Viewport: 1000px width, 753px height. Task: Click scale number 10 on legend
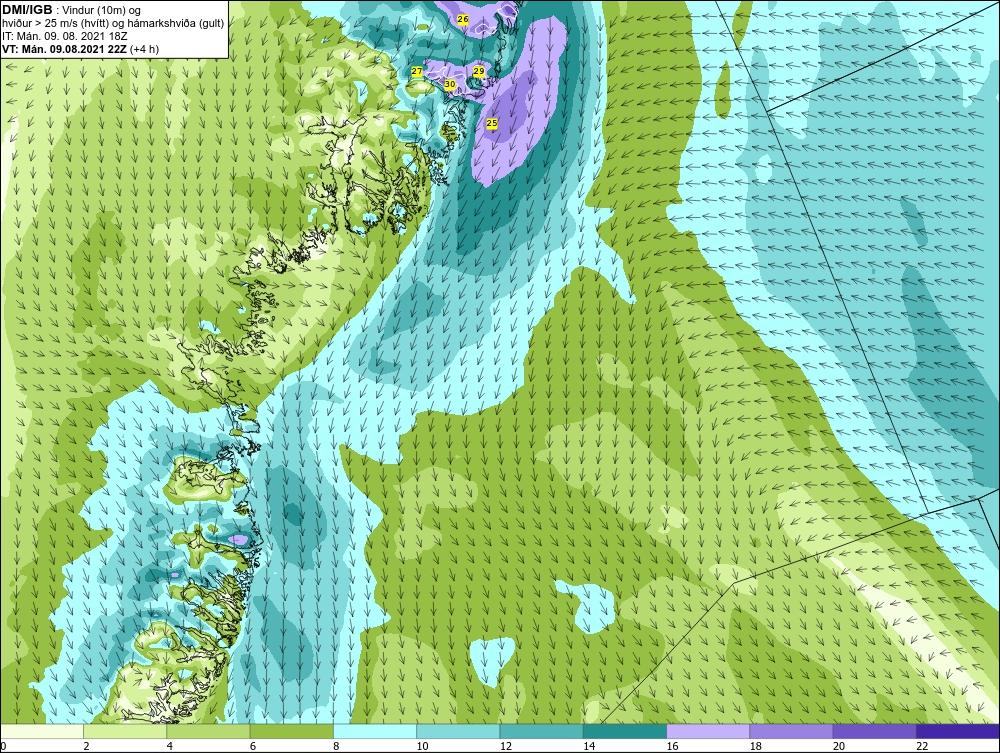click(x=422, y=747)
